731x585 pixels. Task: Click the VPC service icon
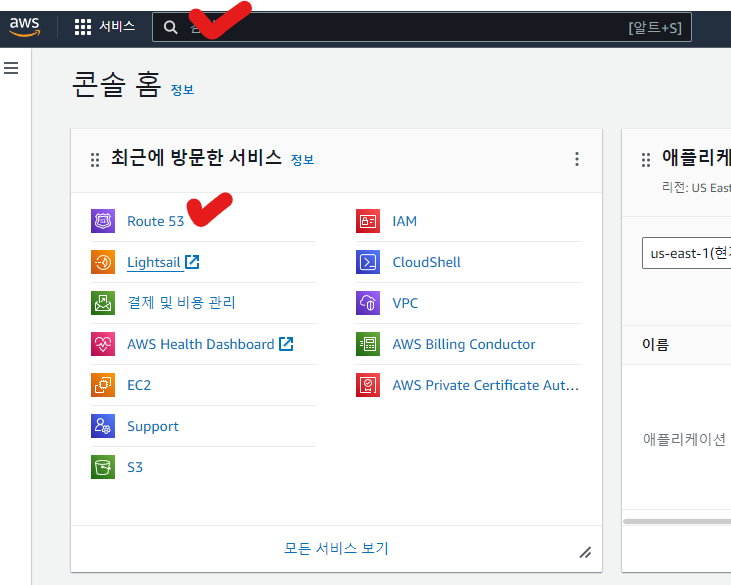(x=368, y=303)
